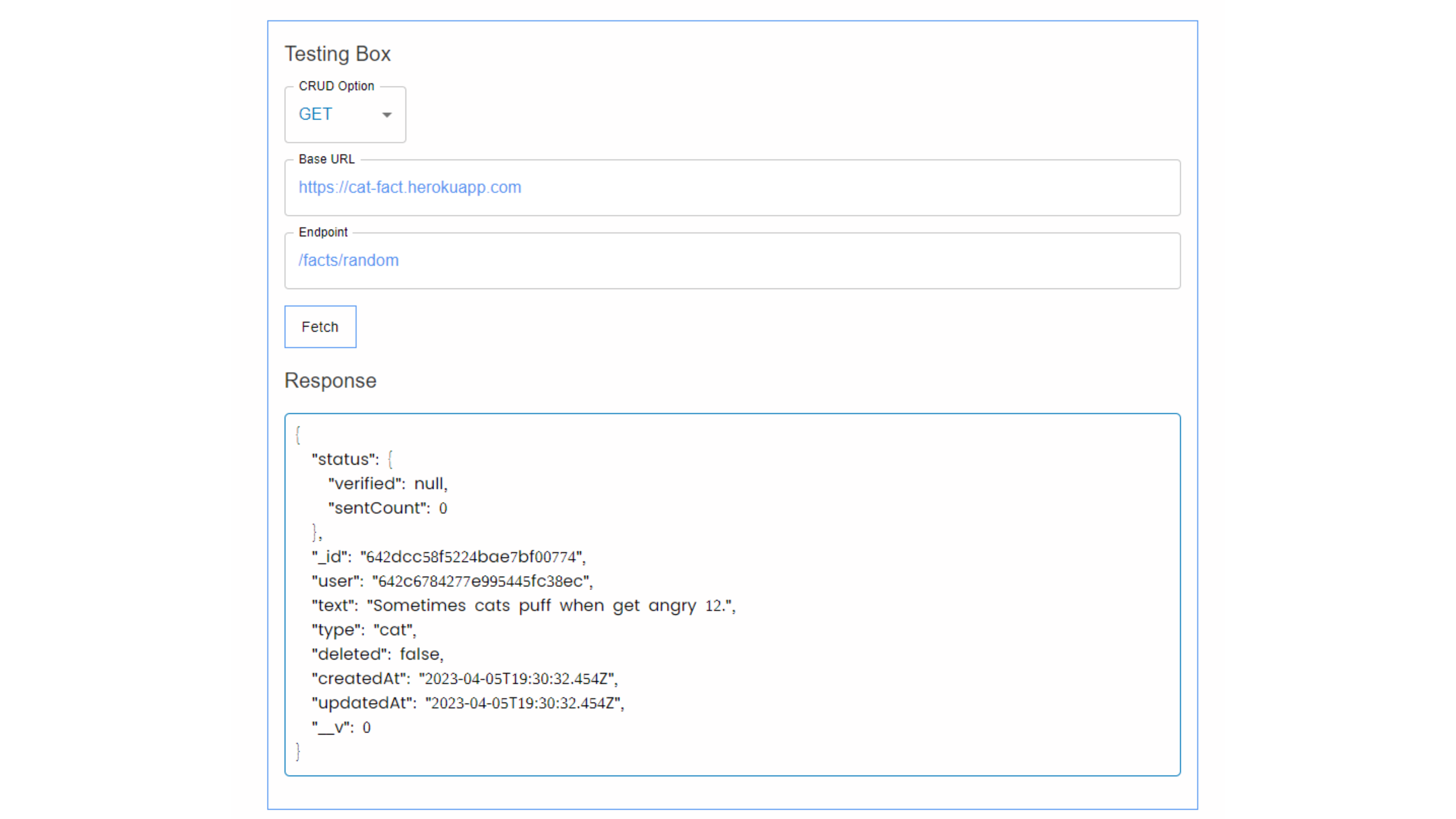Click the "_id" value in response
The image size is (1456, 819).
click(x=472, y=557)
